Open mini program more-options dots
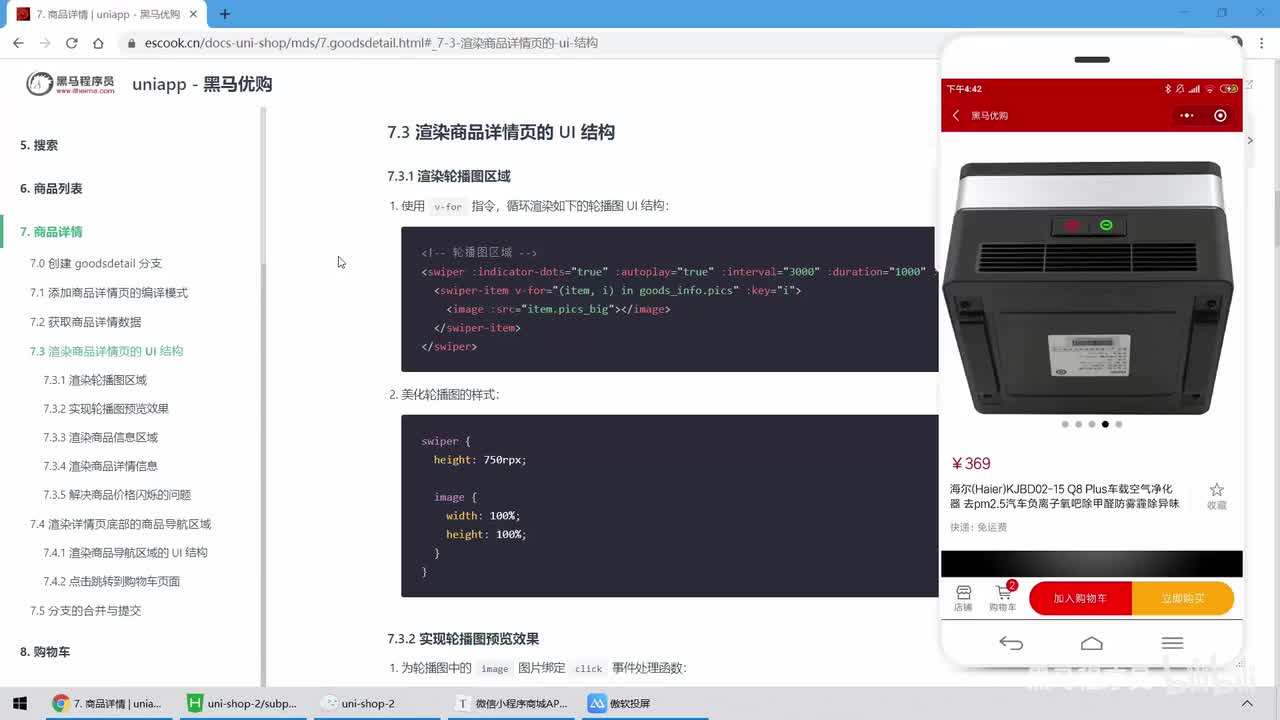1280x720 pixels. (1187, 116)
